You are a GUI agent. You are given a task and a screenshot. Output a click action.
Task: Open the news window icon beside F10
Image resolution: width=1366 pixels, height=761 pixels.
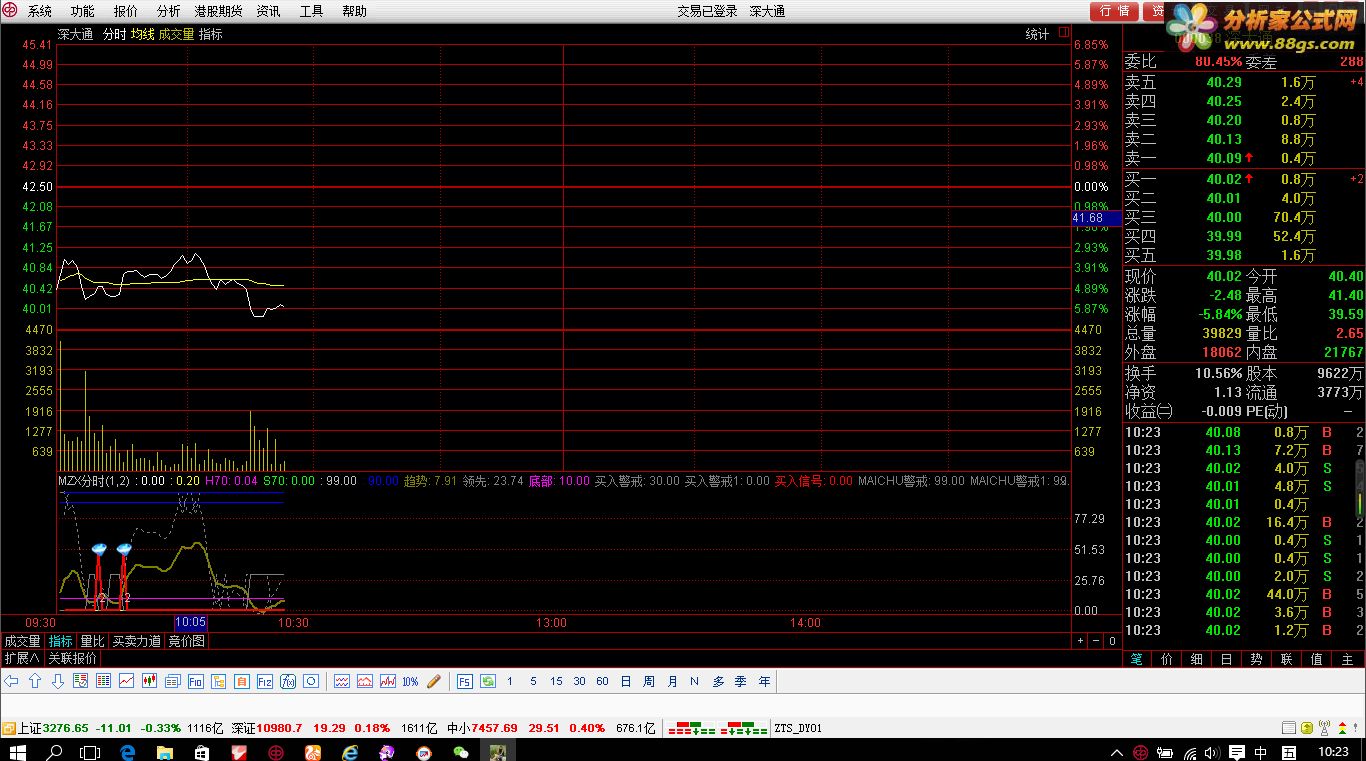click(x=173, y=681)
